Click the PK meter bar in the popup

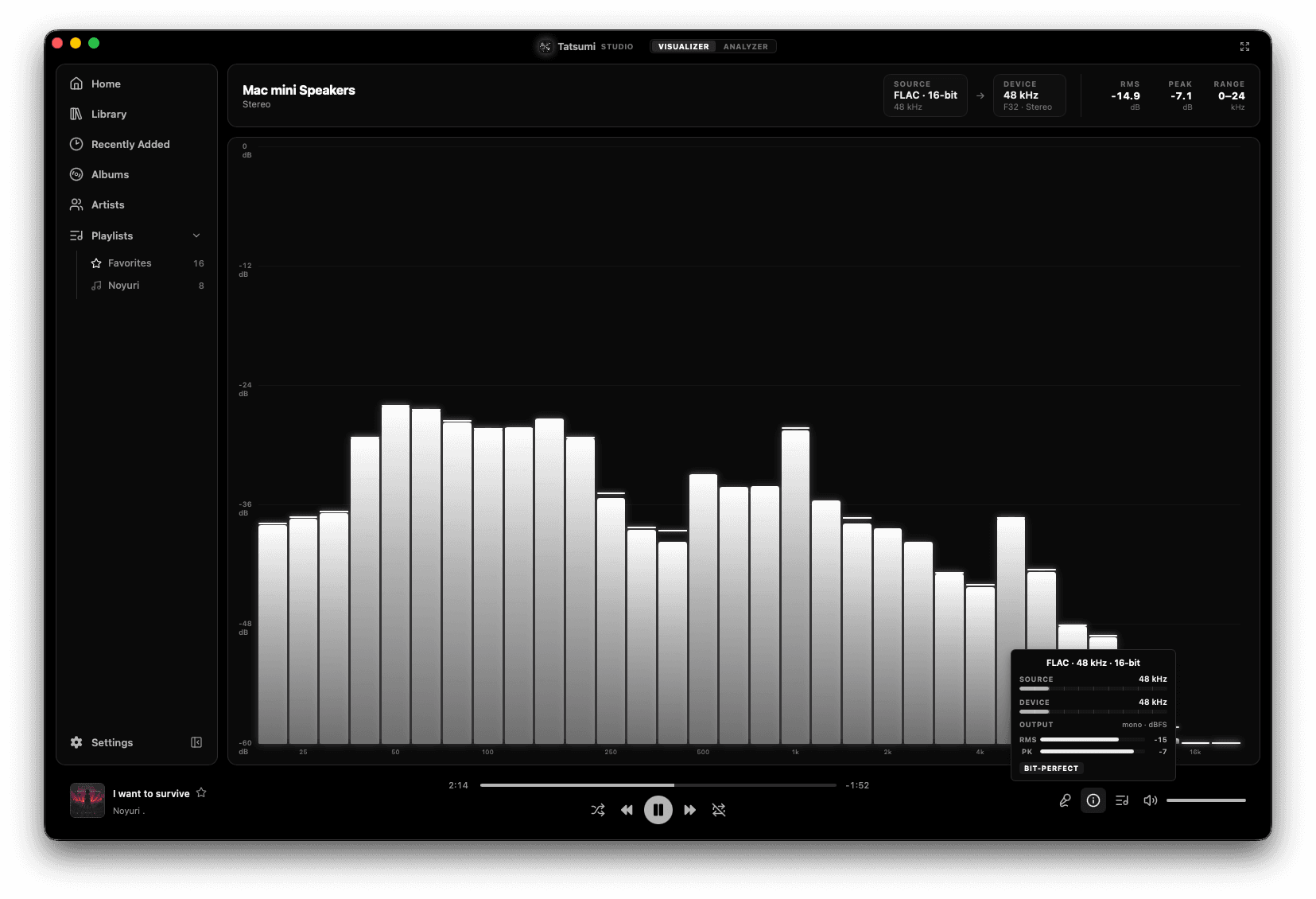(x=1093, y=752)
